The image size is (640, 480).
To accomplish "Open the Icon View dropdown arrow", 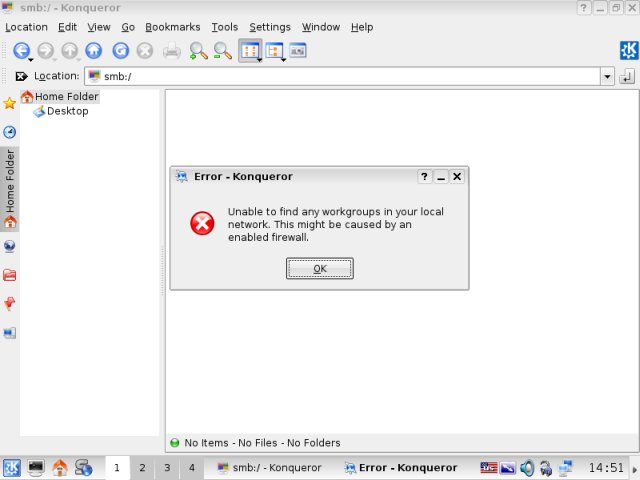I will (x=260, y=60).
